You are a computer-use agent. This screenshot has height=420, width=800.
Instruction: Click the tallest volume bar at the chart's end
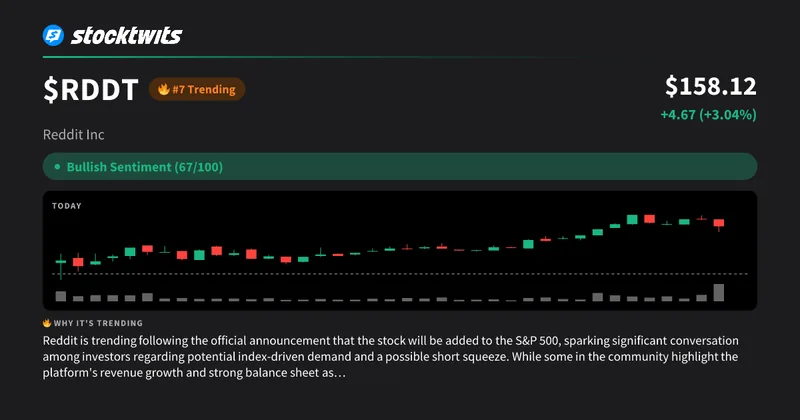click(x=719, y=292)
